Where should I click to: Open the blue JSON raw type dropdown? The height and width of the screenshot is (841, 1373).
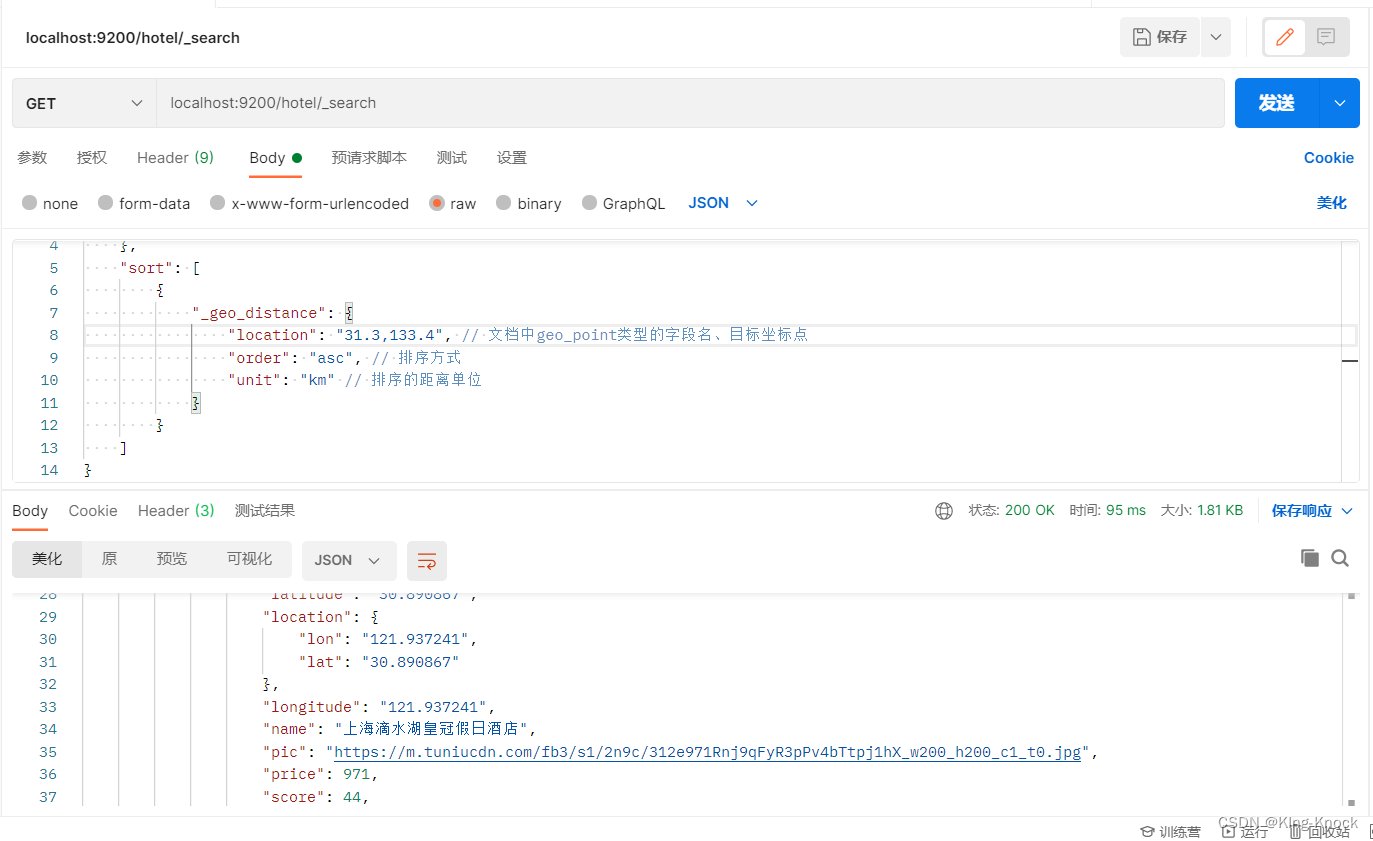coord(723,203)
